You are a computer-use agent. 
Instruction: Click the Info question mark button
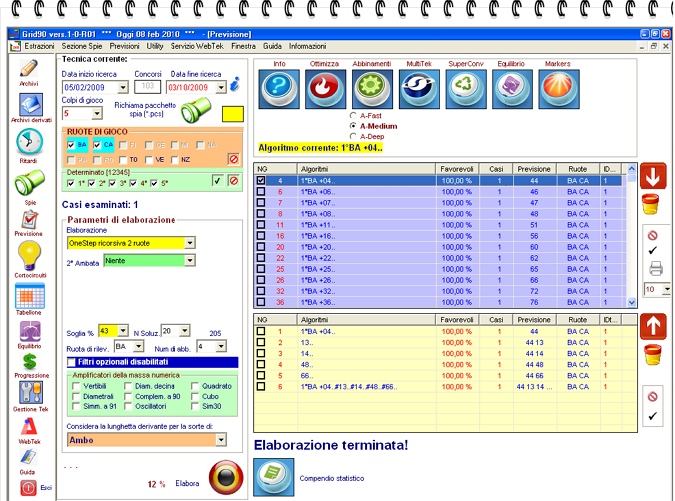coord(279,89)
